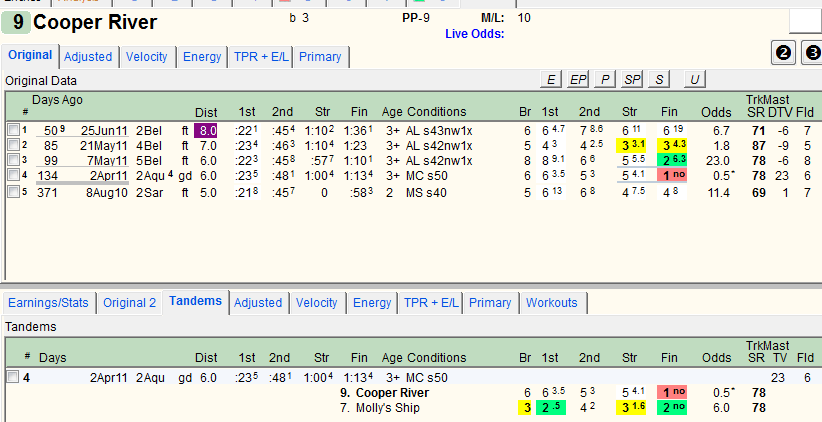Check the box for race 2, 21May11
The image size is (822, 422).
pyautogui.click(x=13, y=145)
